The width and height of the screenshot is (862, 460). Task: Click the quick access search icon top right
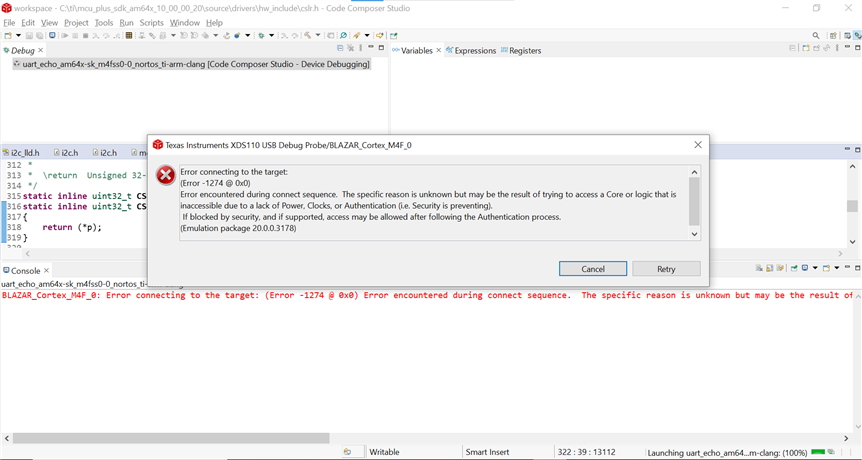816,35
